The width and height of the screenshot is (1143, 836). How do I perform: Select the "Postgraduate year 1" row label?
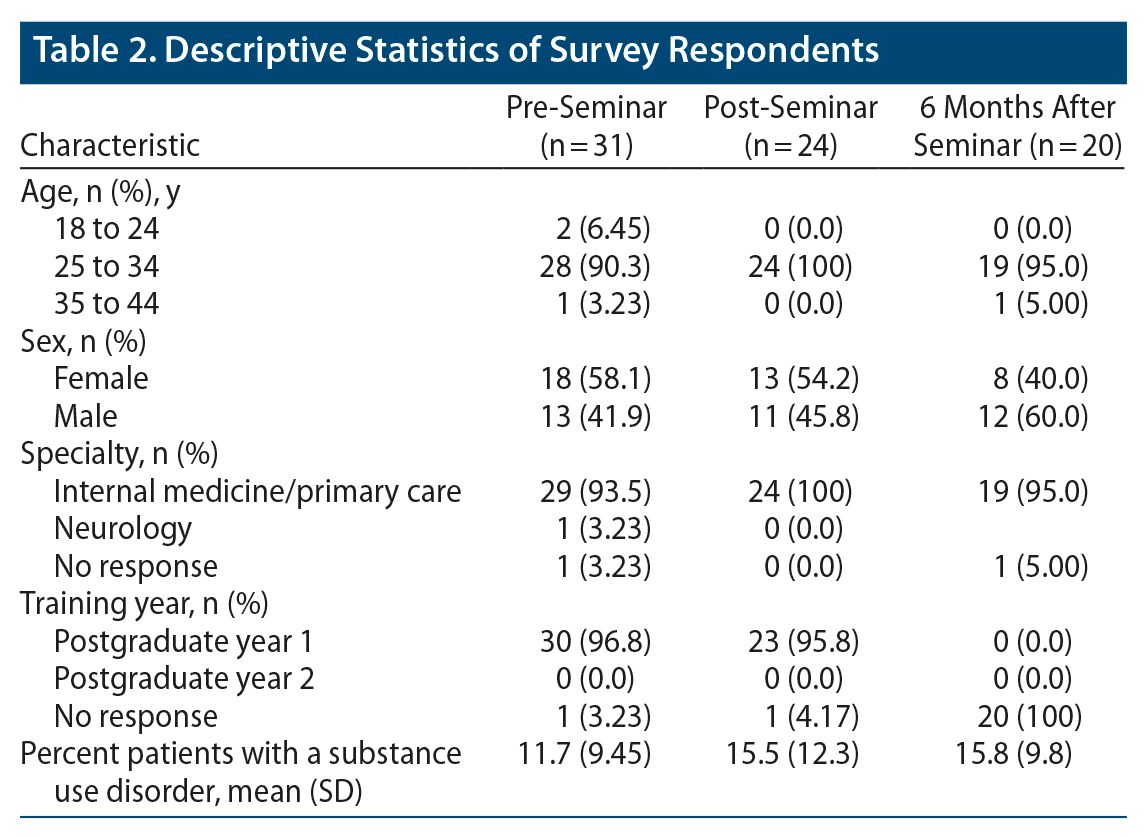185,641
